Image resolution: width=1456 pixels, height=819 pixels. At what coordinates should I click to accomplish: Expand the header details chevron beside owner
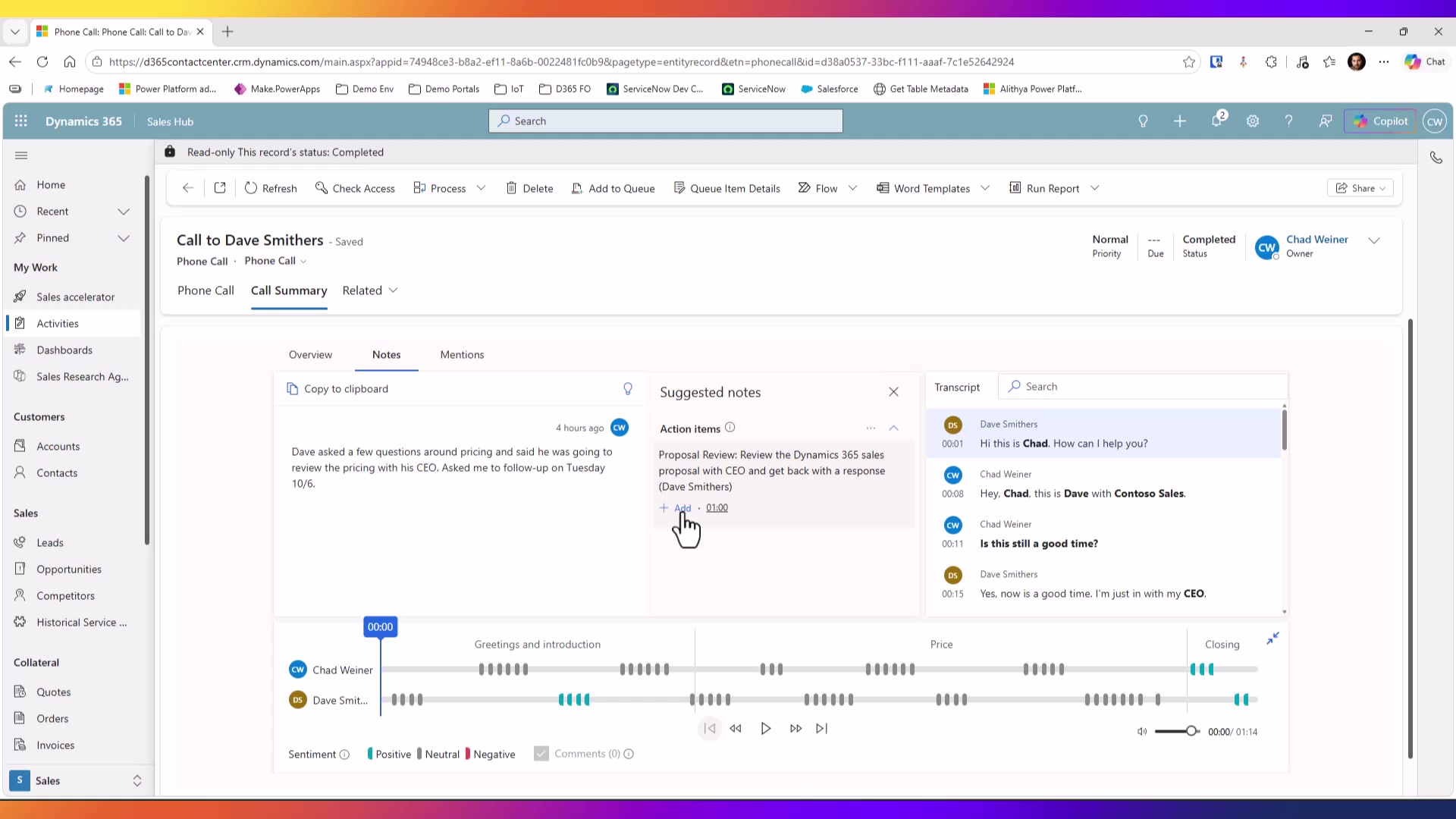tap(1374, 240)
